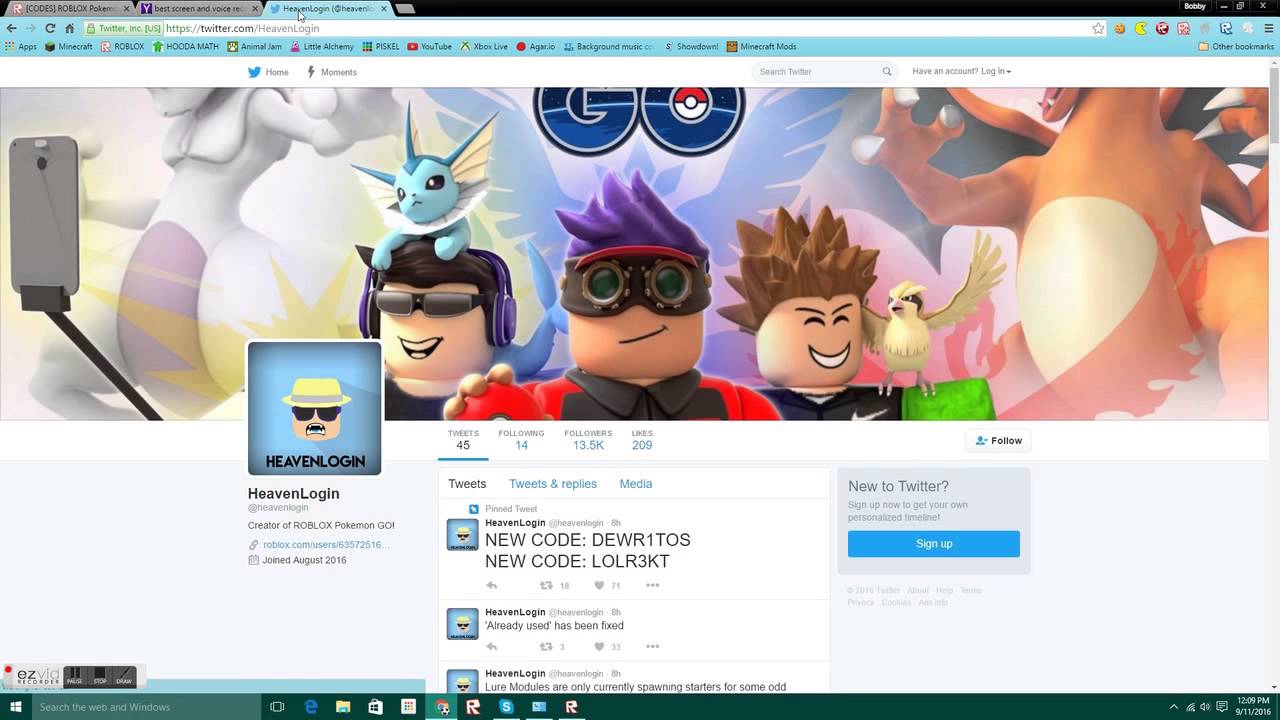Open the Xbox Live bookmark
The width and height of the screenshot is (1280, 720).
(x=484, y=47)
